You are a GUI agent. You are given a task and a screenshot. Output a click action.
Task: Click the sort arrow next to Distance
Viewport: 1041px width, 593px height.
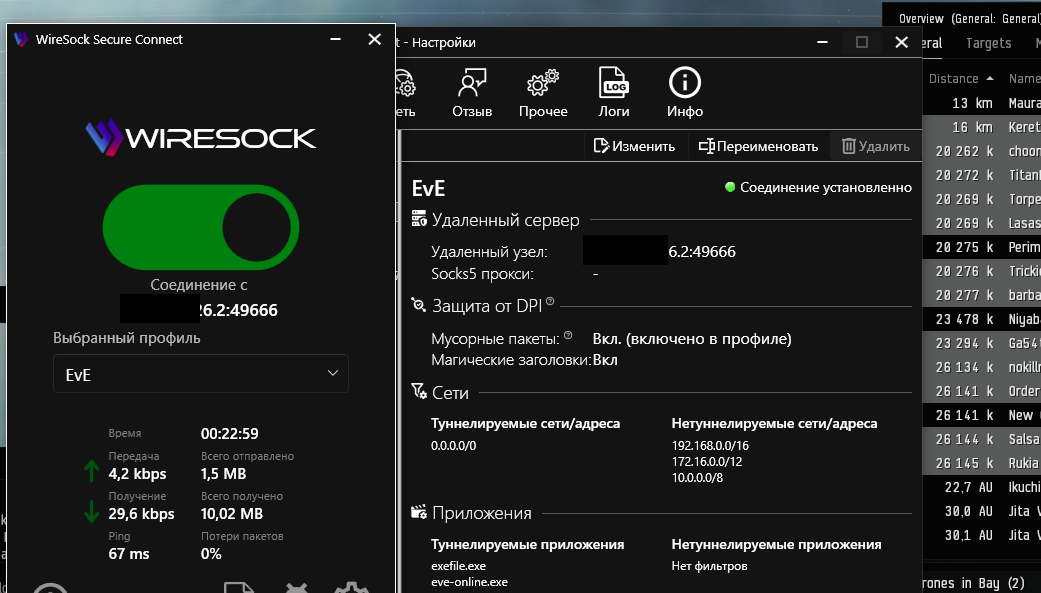(x=990, y=78)
